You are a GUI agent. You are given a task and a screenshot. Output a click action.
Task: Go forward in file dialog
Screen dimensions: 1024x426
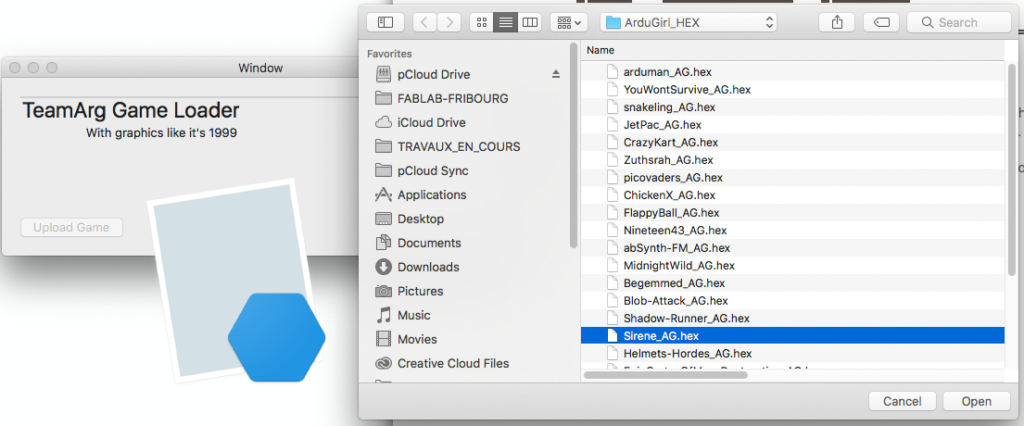tap(449, 22)
